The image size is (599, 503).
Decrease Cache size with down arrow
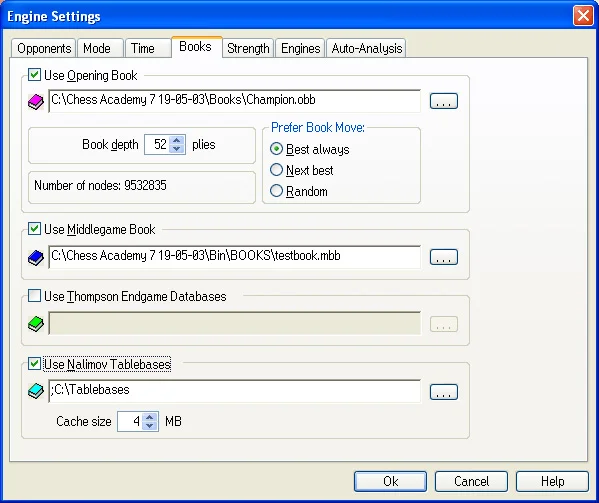[x=150, y=425]
